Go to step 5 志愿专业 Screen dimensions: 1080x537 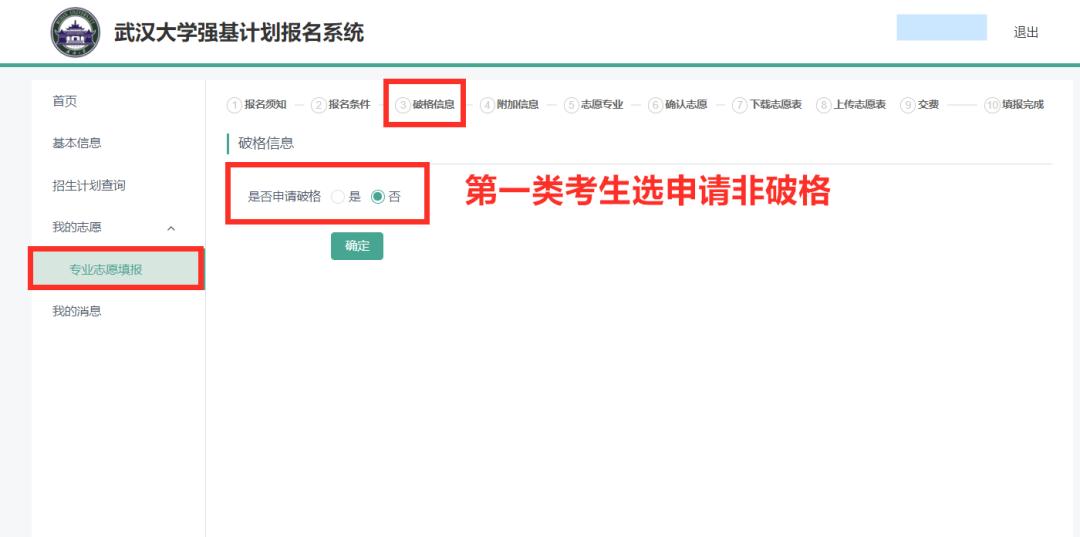(x=594, y=105)
